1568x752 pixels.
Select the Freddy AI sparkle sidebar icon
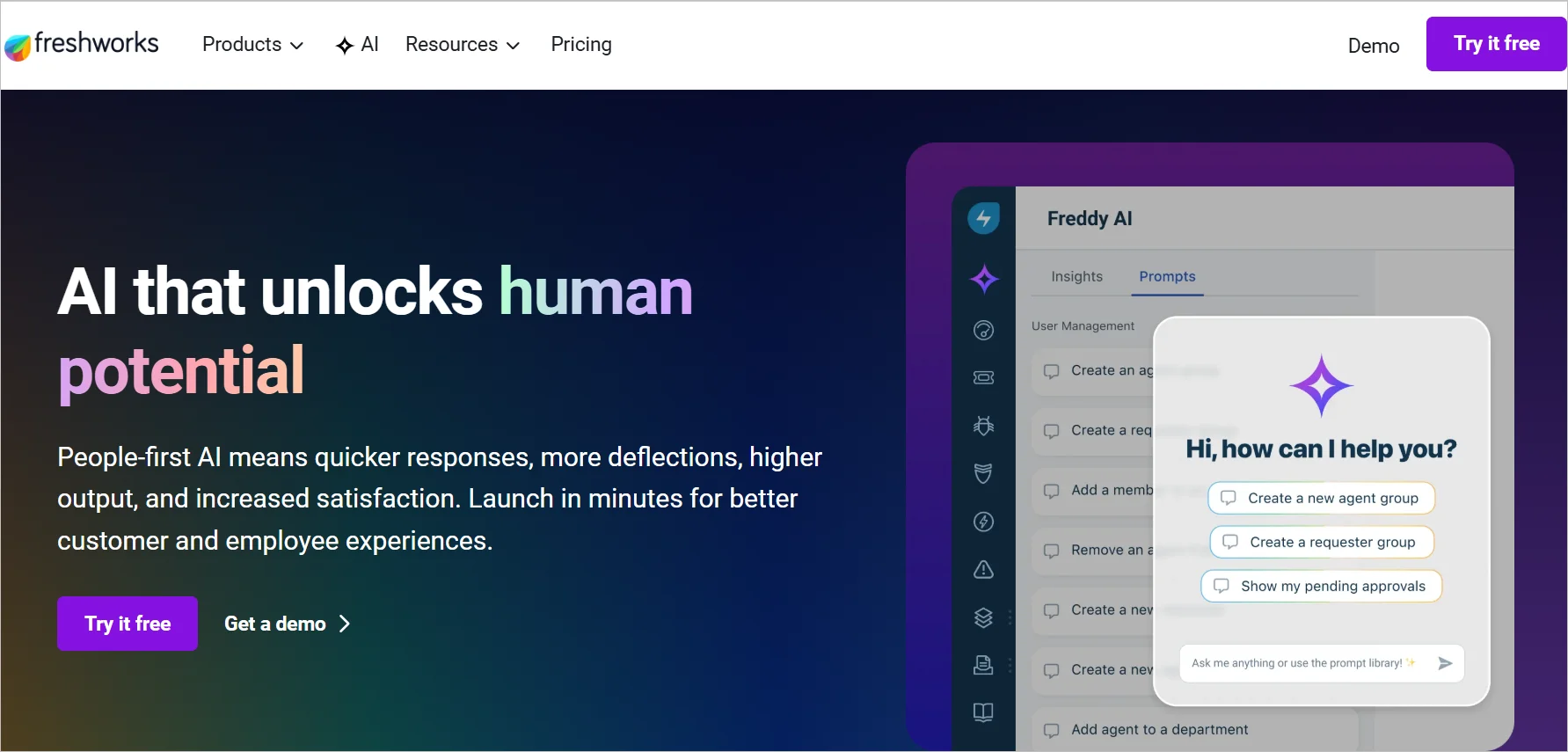point(984,279)
